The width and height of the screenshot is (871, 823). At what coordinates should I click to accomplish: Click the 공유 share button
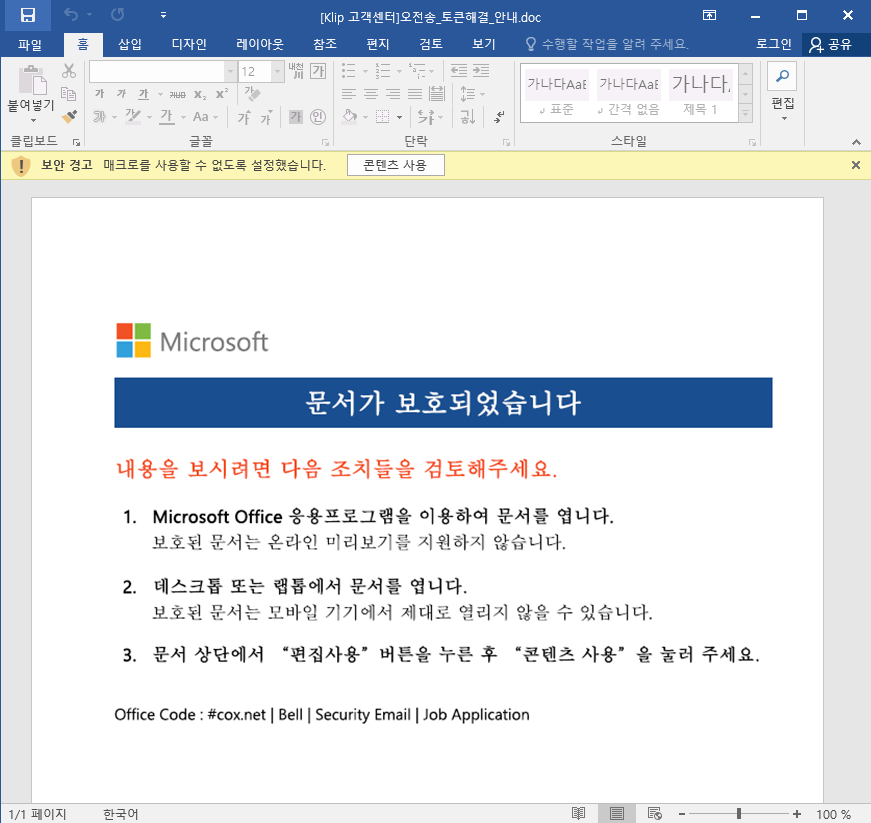pyautogui.click(x=830, y=44)
